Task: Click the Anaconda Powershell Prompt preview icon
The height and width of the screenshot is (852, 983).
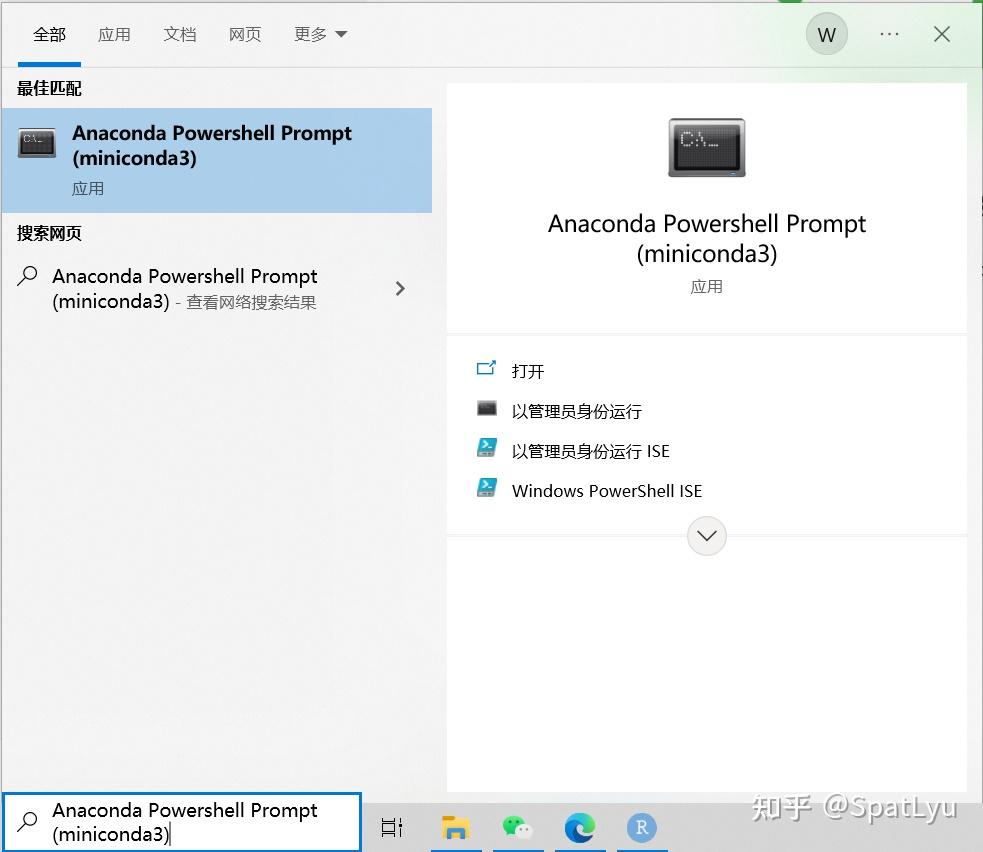Action: coord(707,146)
